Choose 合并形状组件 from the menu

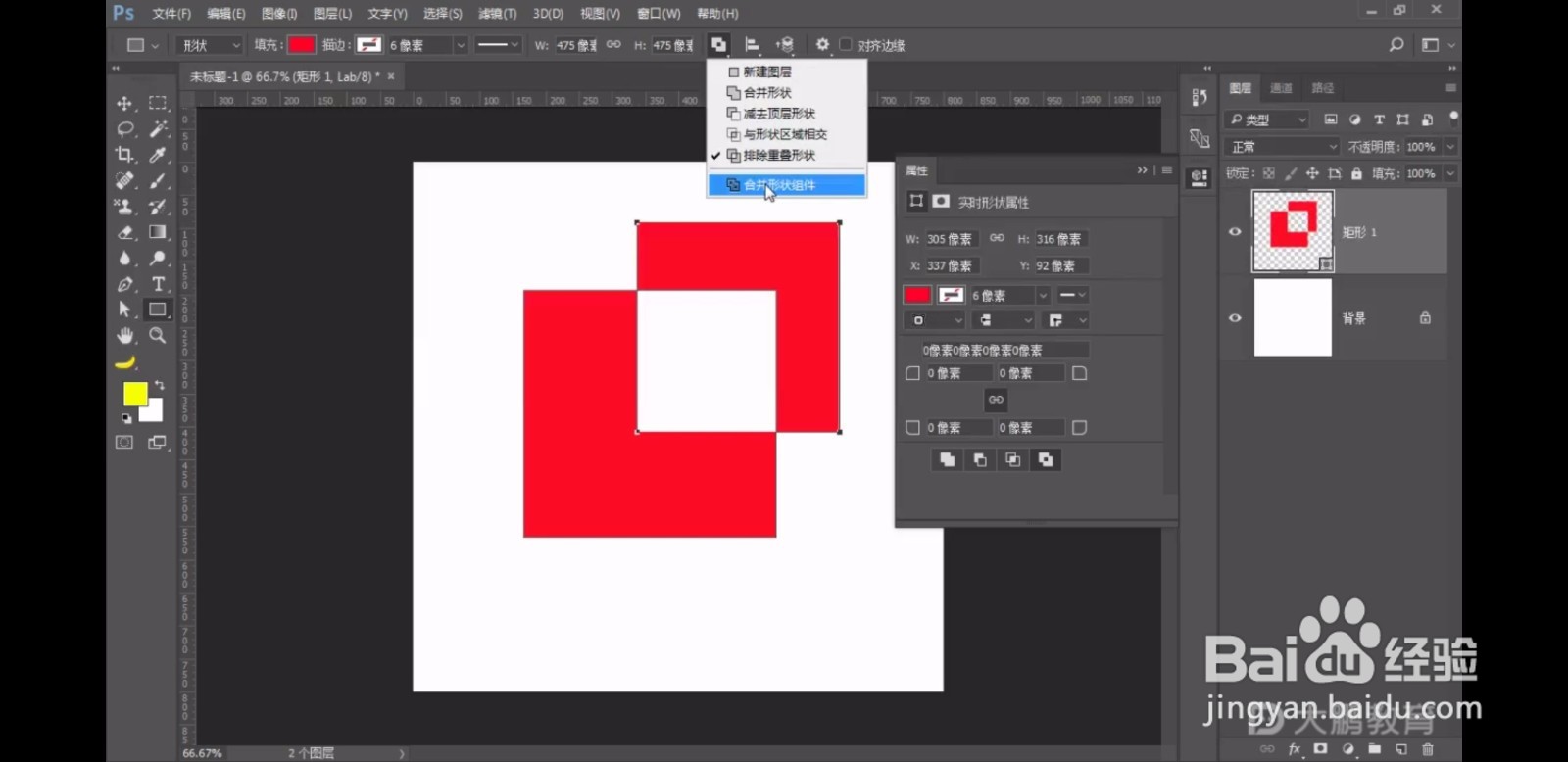[787, 185]
